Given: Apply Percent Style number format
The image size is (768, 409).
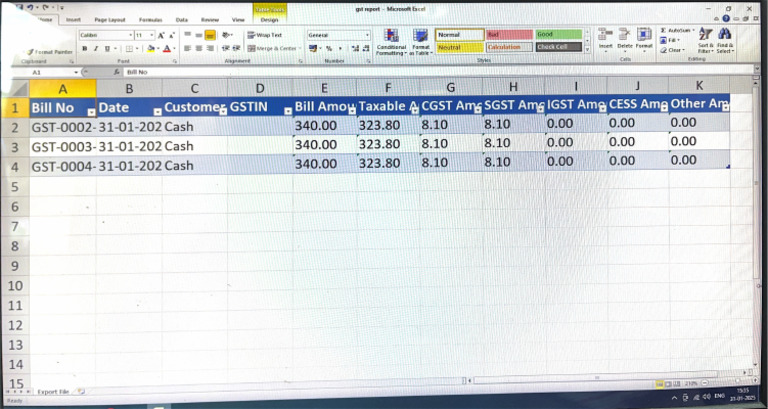Looking at the screenshot, I should click(x=329, y=48).
